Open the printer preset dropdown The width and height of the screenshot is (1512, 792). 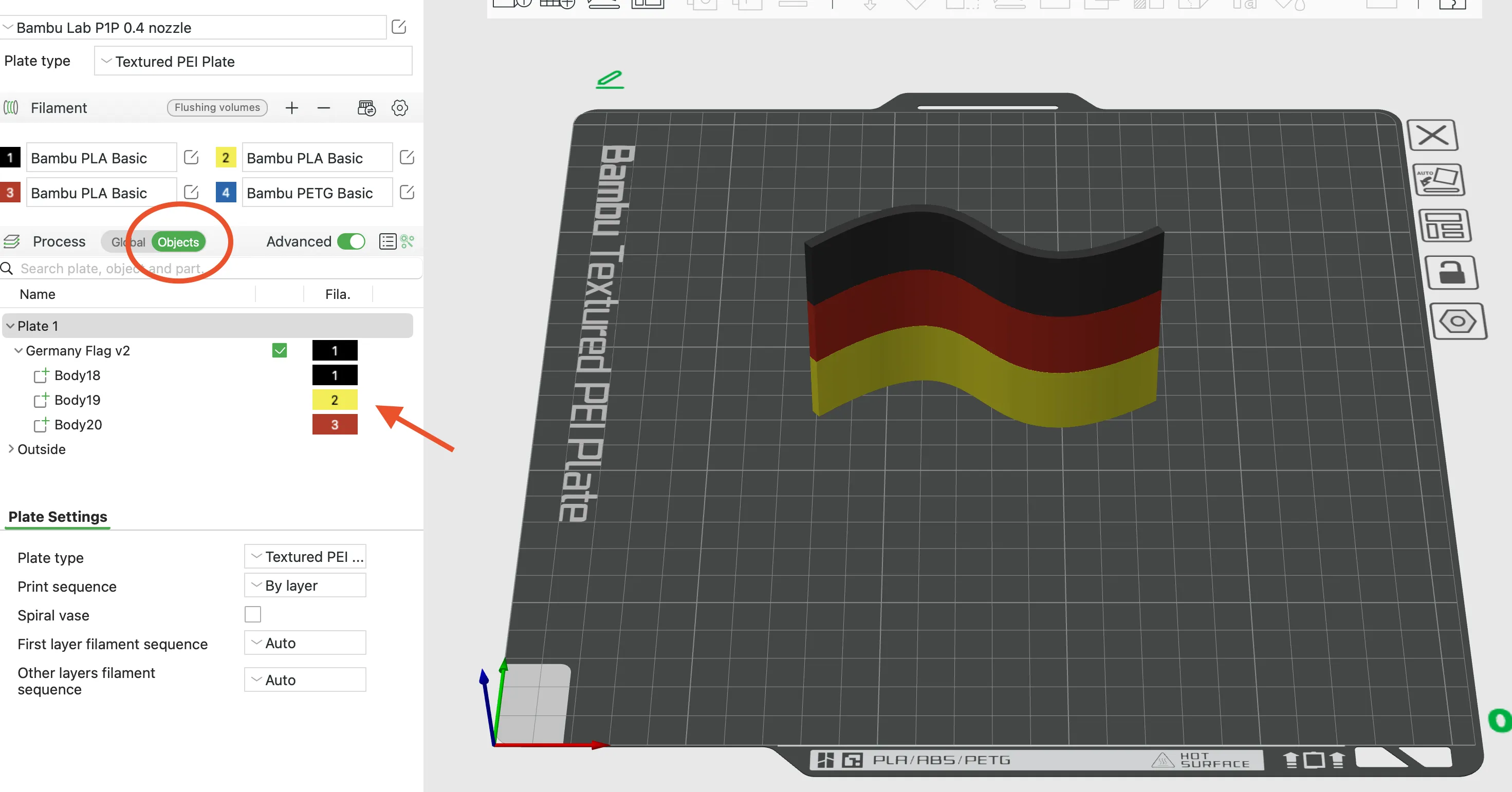tap(193, 28)
